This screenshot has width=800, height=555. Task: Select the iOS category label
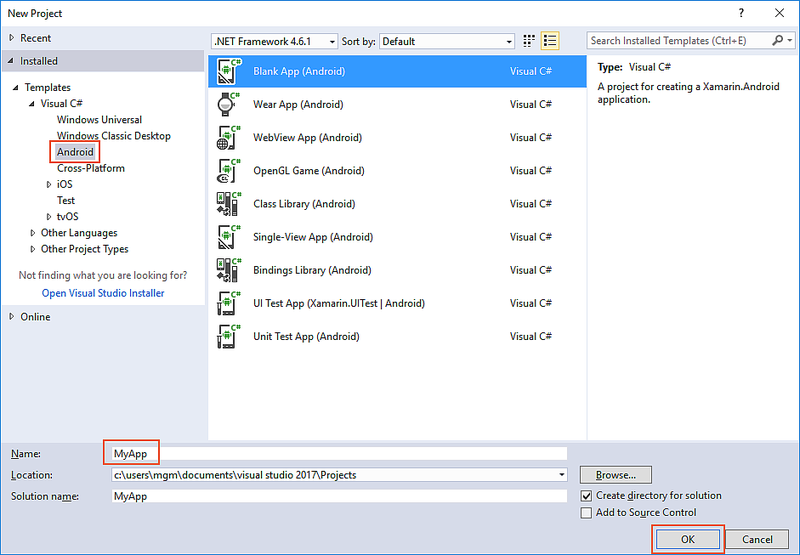(x=65, y=184)
